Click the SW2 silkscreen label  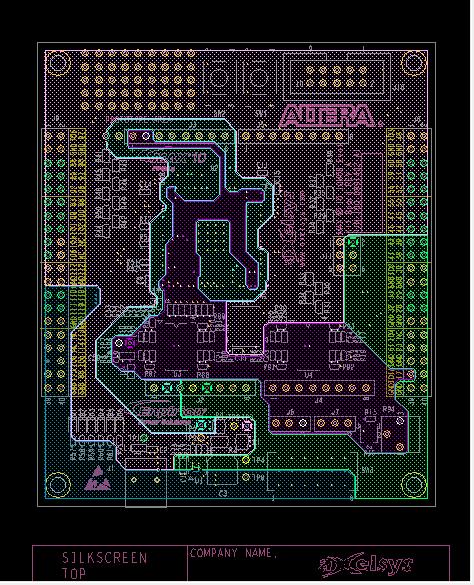[219, 113]
